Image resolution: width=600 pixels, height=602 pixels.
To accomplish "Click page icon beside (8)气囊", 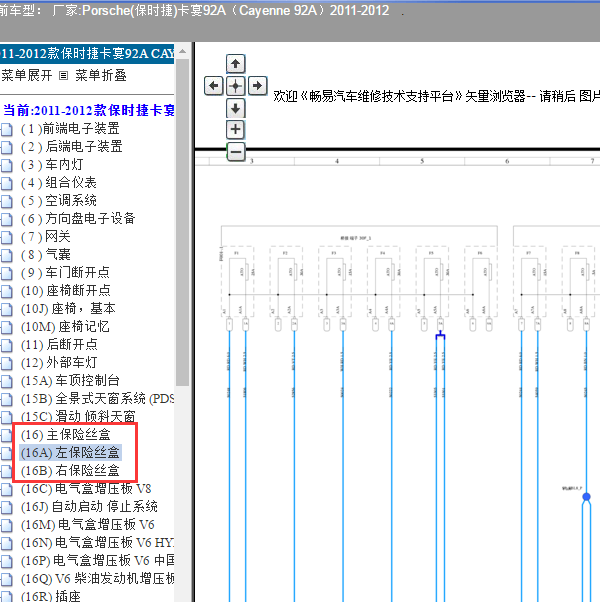I will coord(7,255).
